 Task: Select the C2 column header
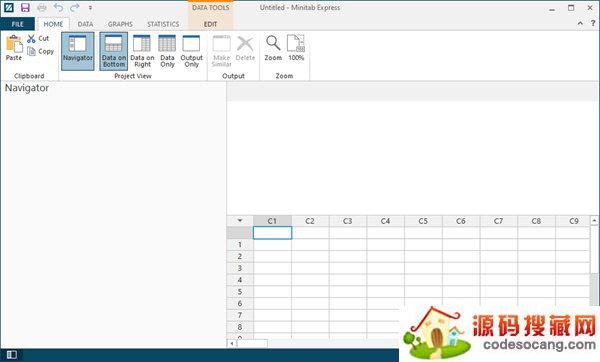(x=310, y=221)
